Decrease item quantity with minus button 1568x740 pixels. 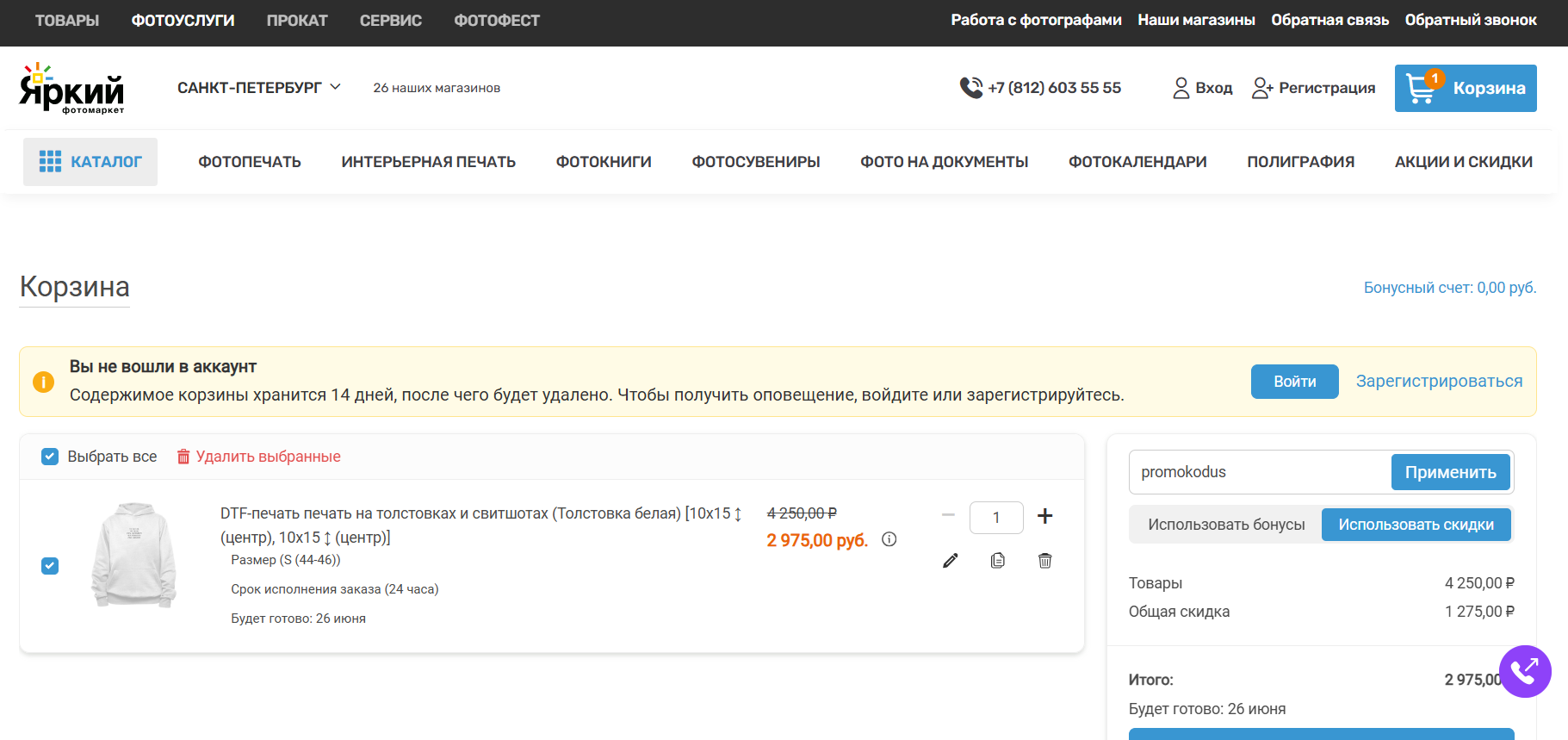point(948,515)
